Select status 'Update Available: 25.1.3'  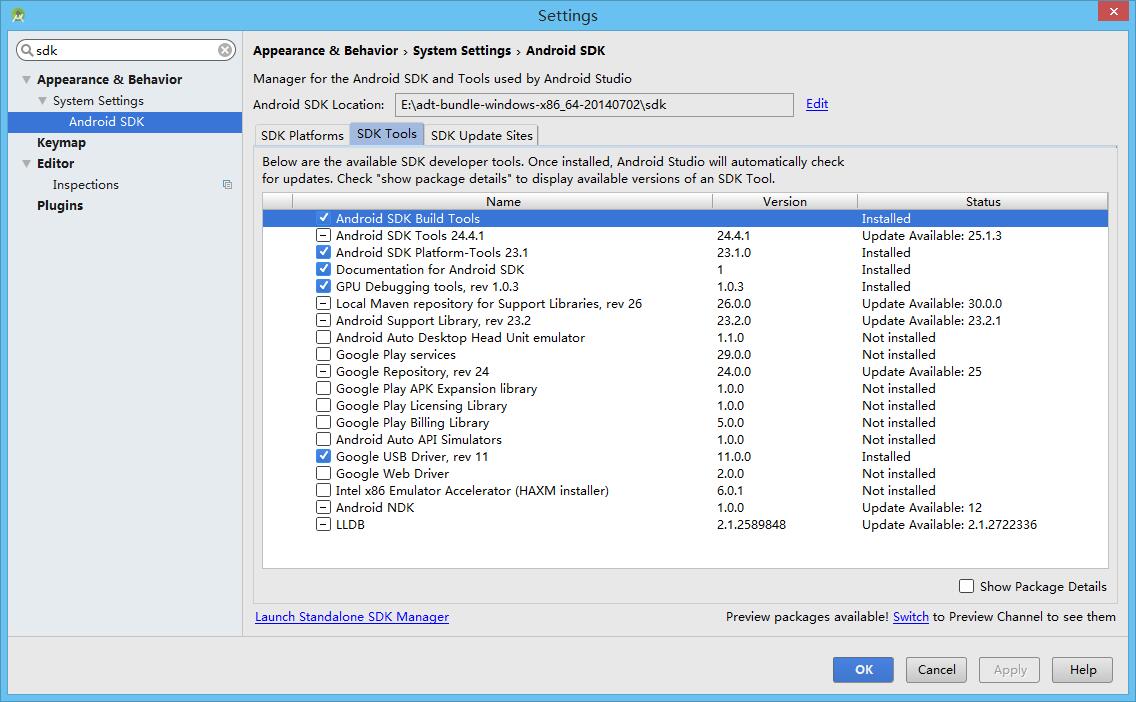932,235
